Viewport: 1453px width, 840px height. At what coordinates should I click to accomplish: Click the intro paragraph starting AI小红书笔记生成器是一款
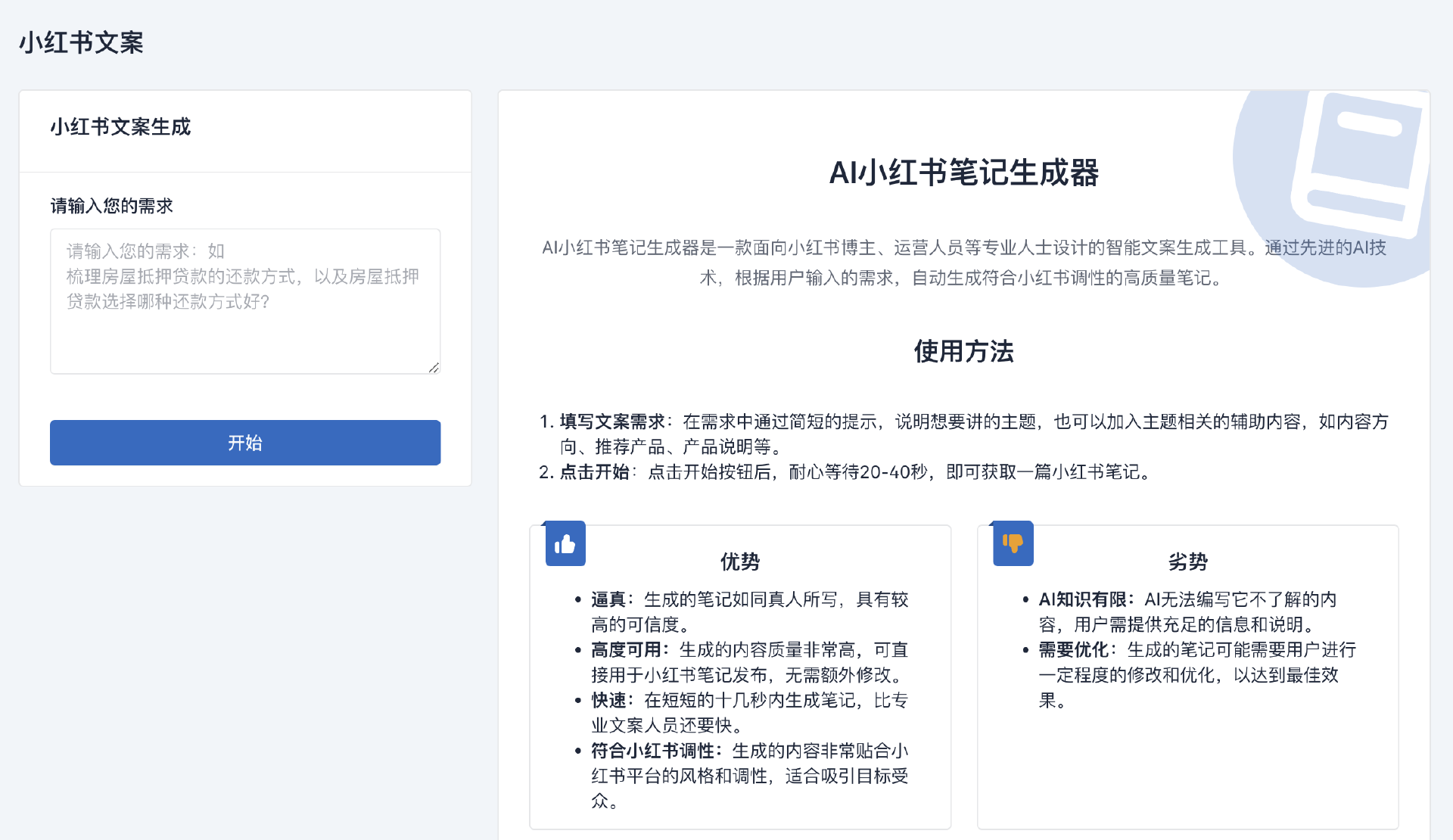coord(963,263)
